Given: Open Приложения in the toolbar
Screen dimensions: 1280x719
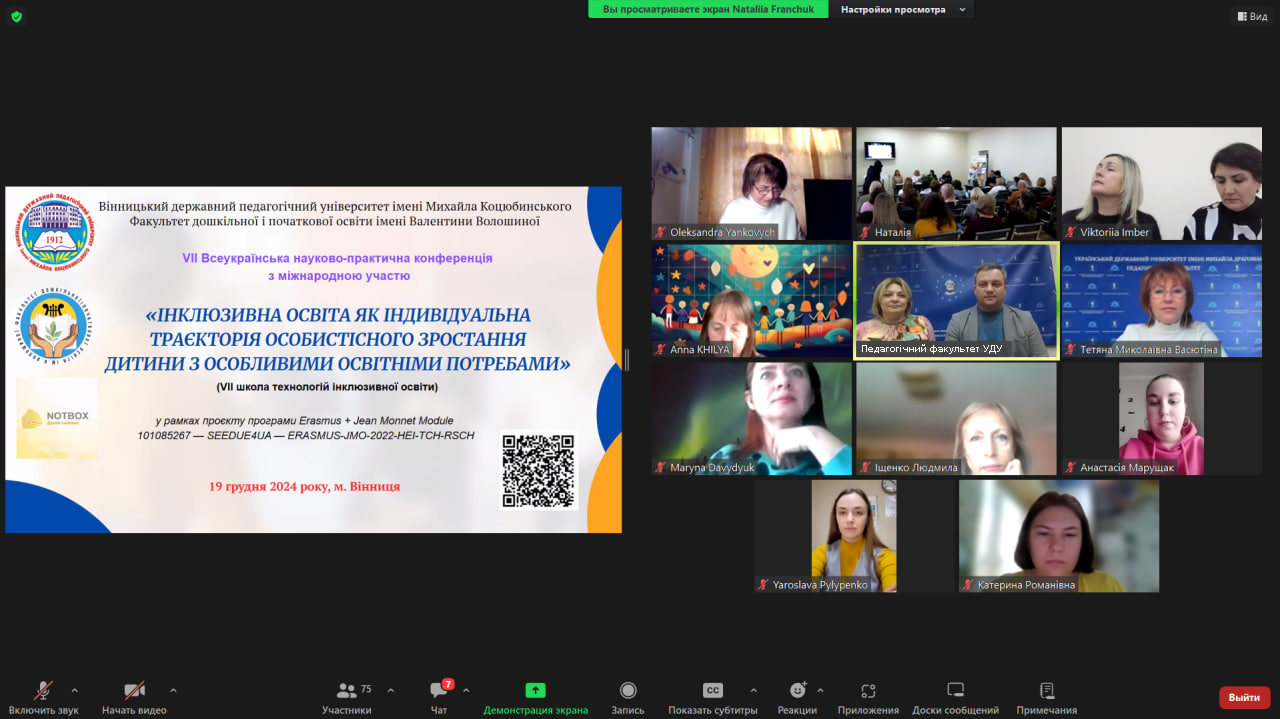Looking at the screenshot, I should (866, 695).
